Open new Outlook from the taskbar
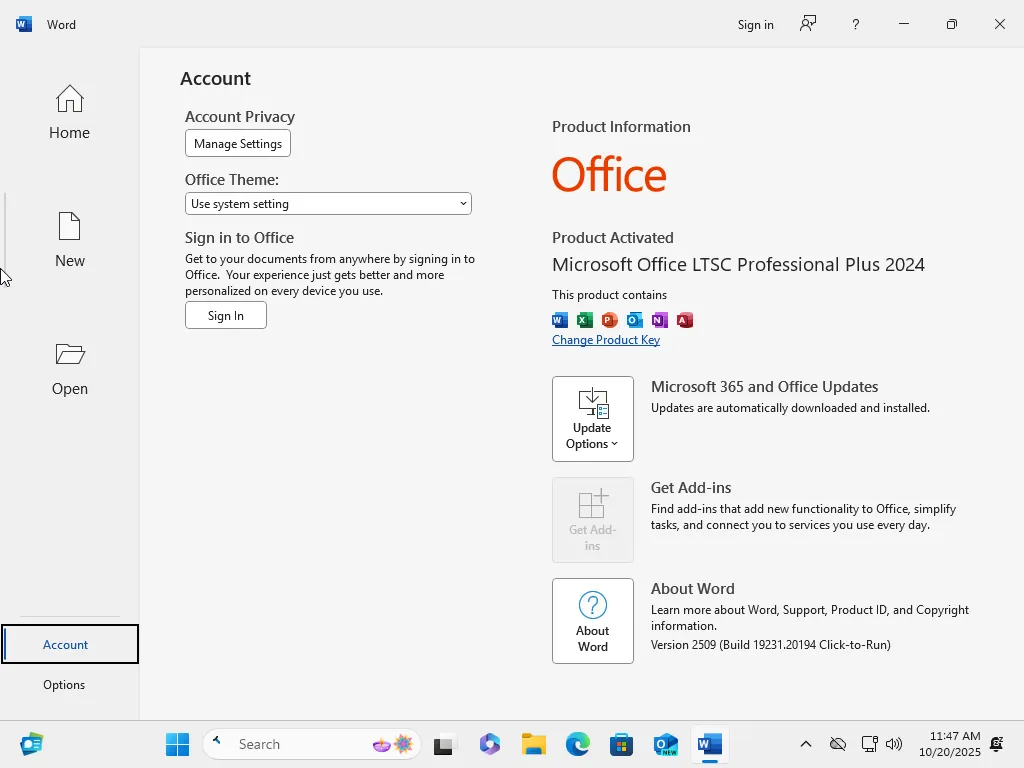The height and width of the screenshot is (768, 1024). click(665, 744)
